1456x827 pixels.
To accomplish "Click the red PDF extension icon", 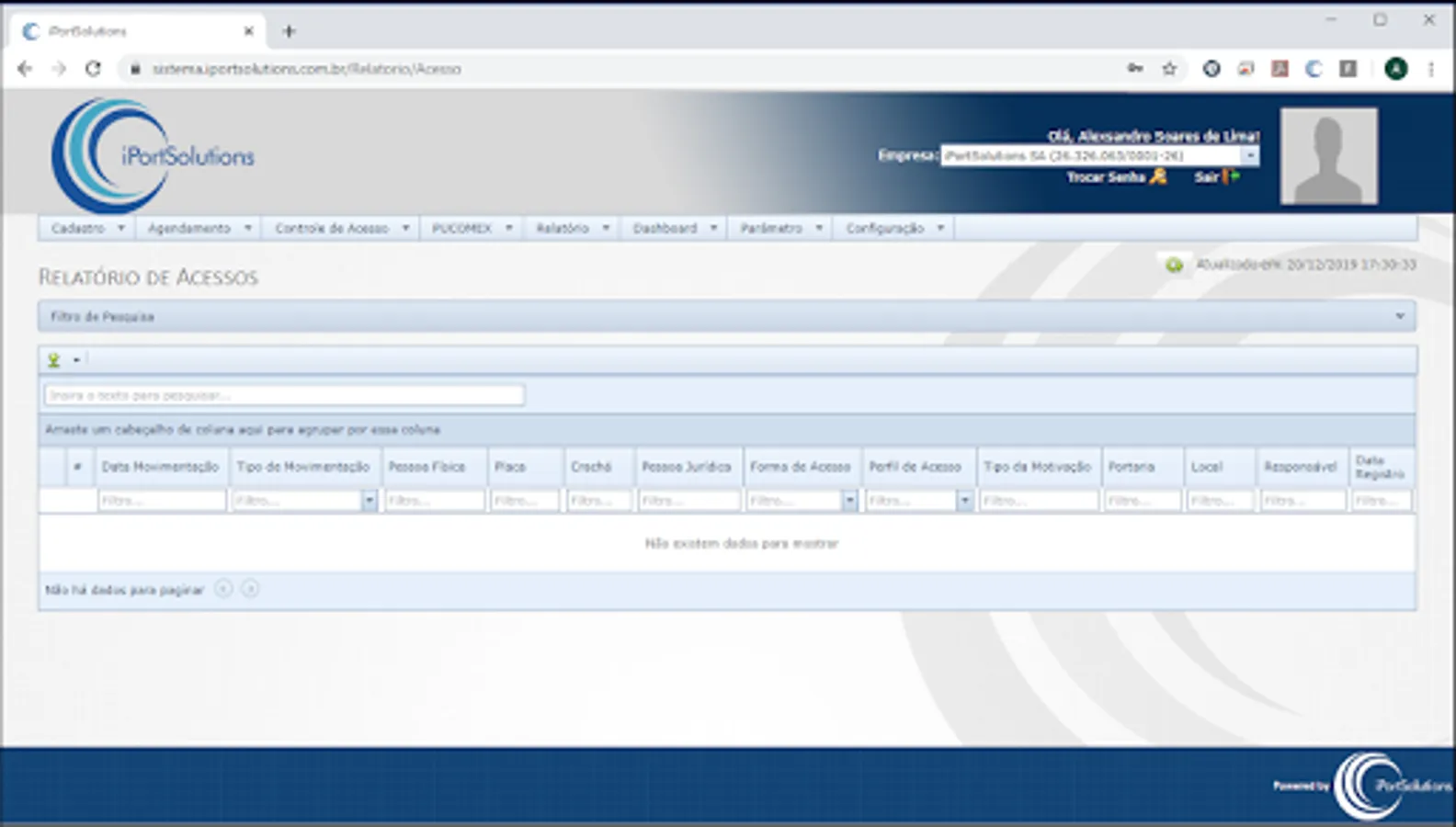I will 1280,69.
